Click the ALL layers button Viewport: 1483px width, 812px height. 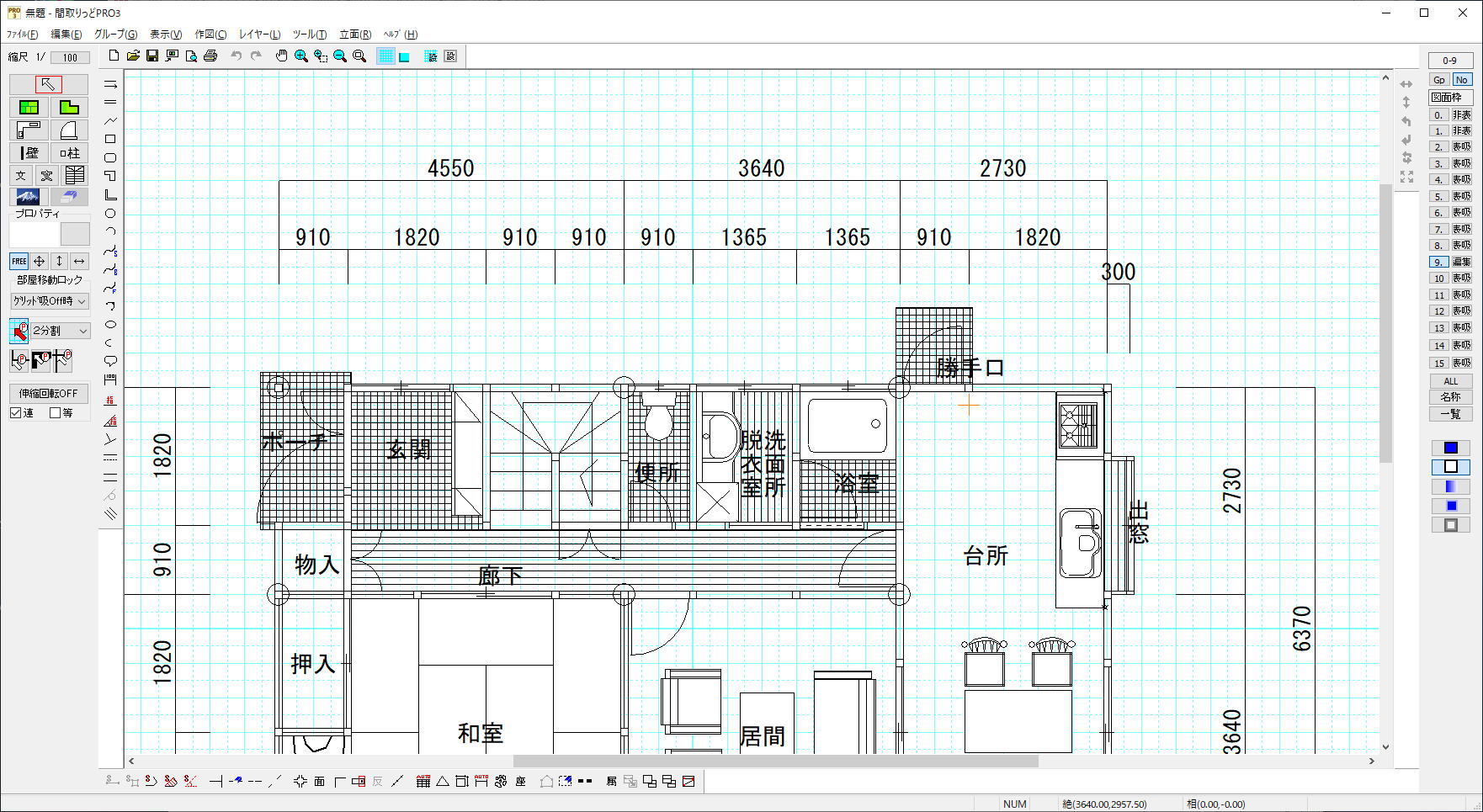coord(1450,381)
